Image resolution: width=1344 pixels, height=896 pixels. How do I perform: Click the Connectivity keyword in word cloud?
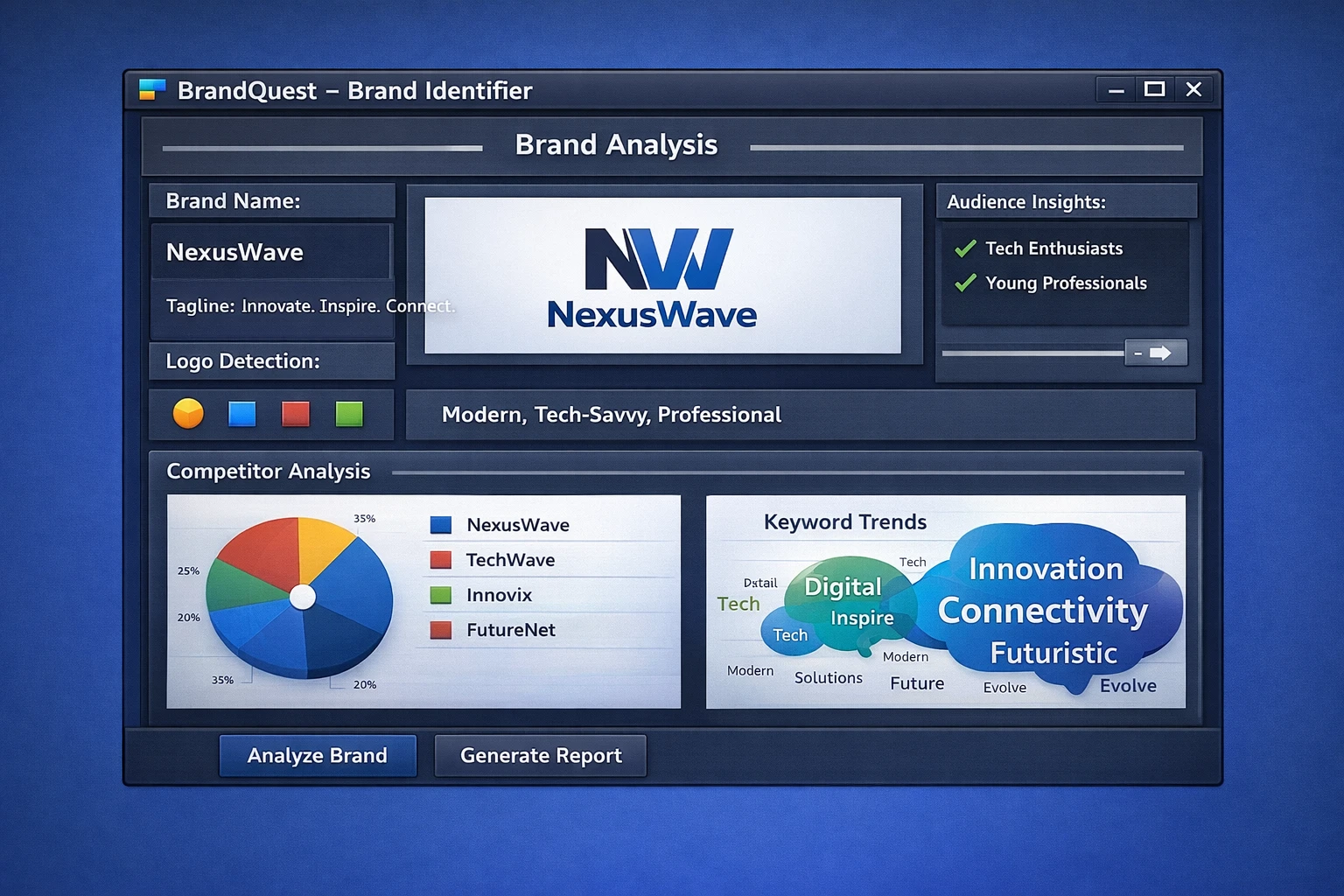(1042, 611)
